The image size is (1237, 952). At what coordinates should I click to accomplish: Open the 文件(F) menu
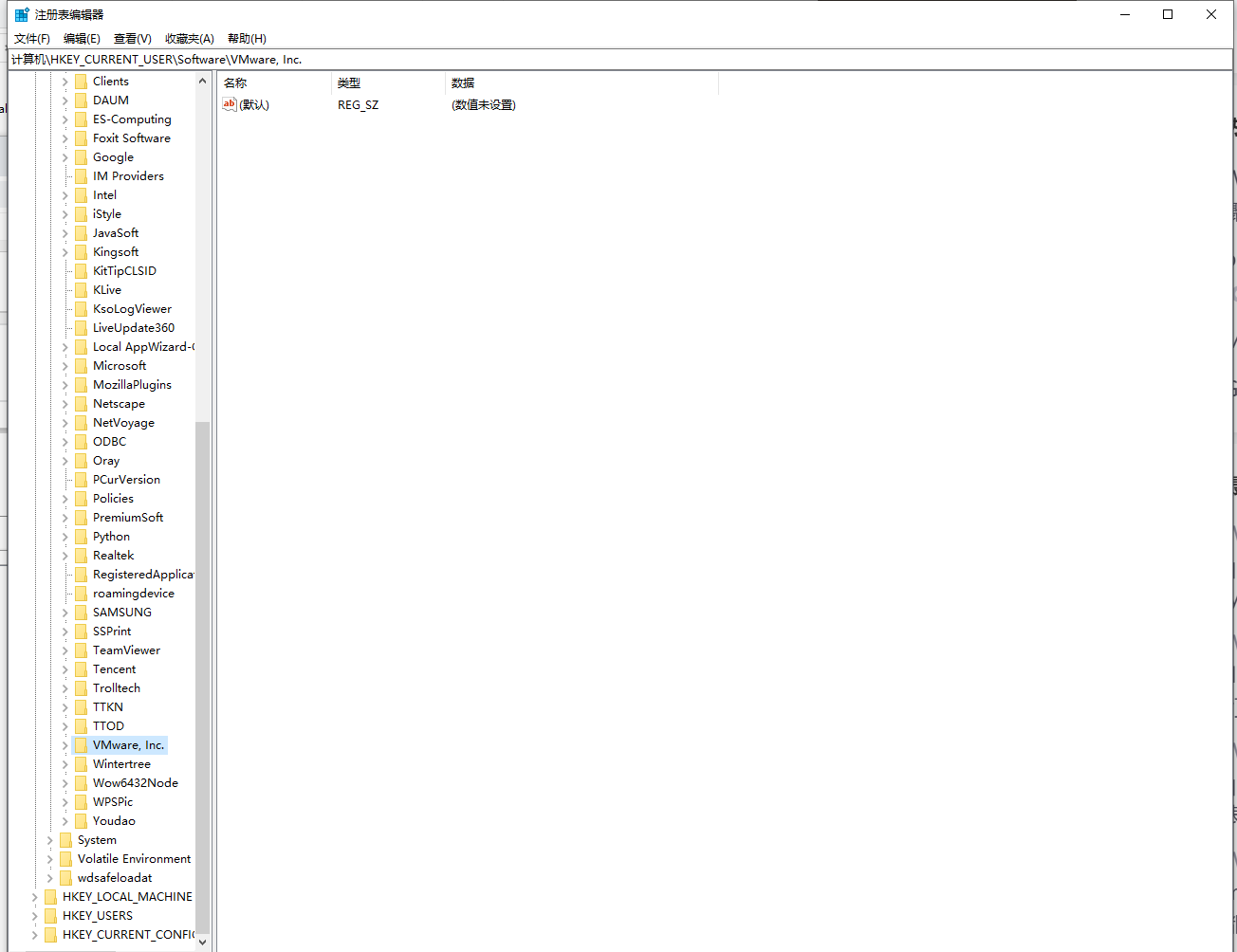click(x=31, y=39)
